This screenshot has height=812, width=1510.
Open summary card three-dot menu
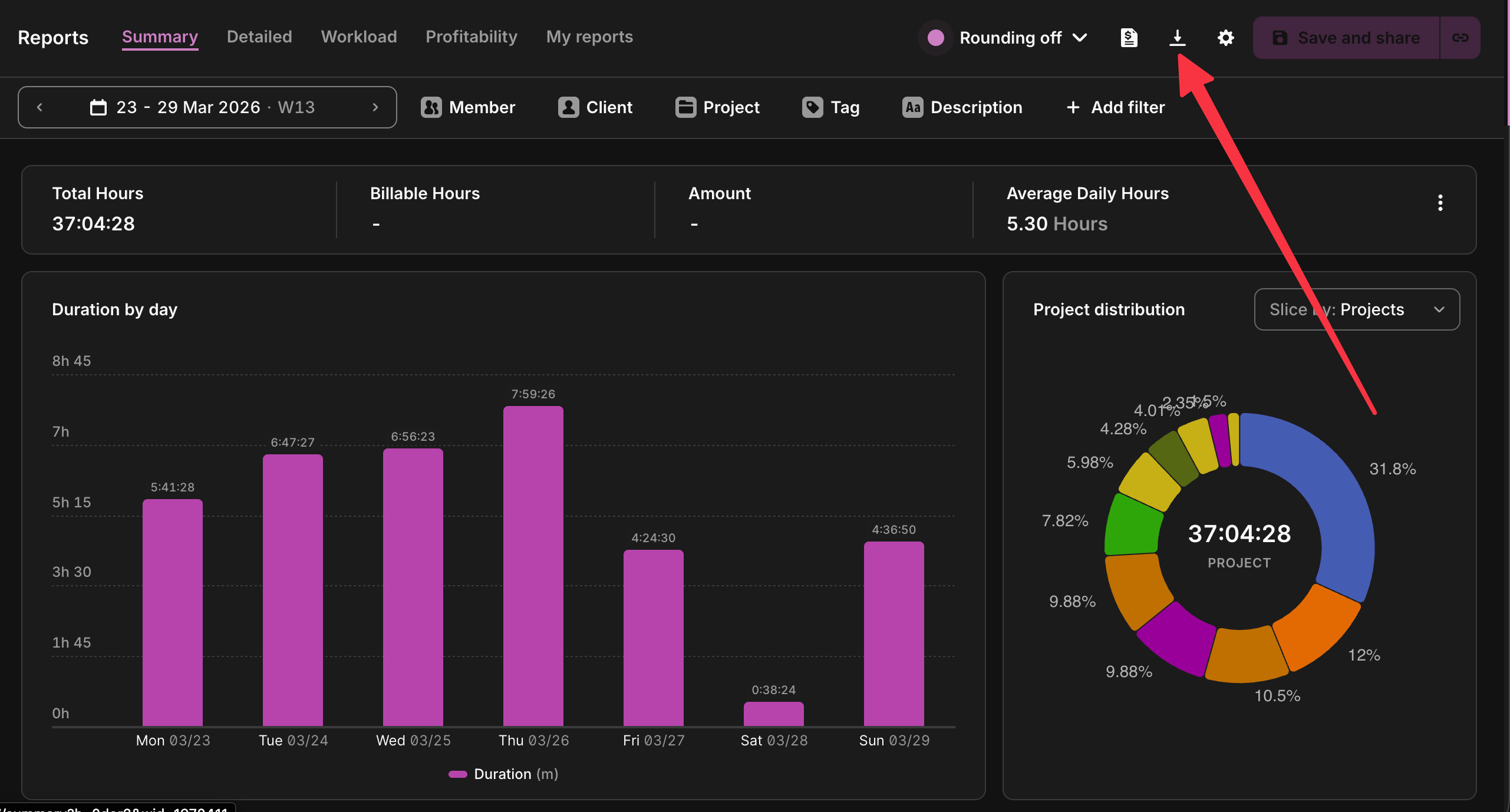(1440, 203)
